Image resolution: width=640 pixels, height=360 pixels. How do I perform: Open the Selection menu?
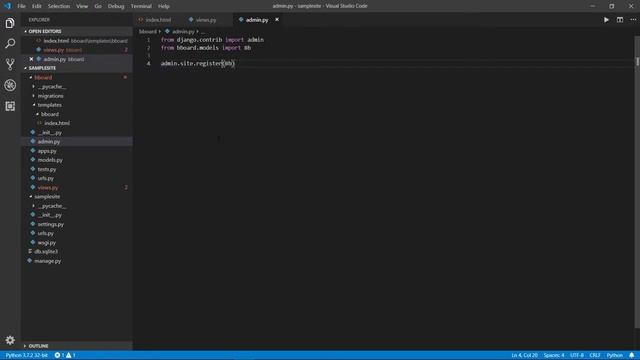pos(59,6)
